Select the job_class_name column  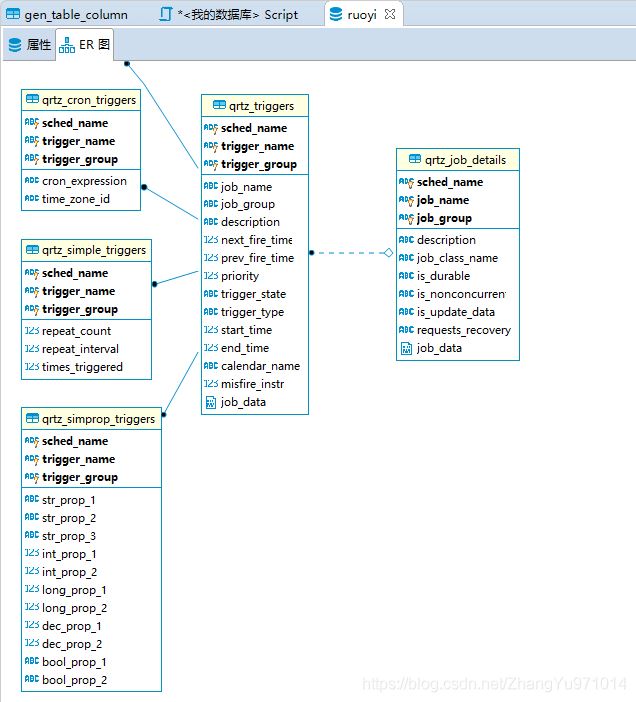coord(457,258)
